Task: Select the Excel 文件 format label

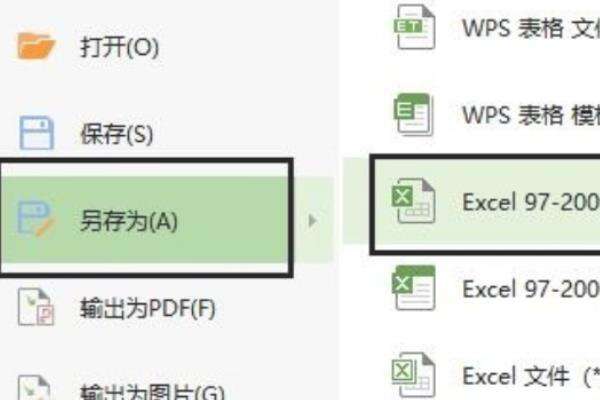Action: coord(531,376)
